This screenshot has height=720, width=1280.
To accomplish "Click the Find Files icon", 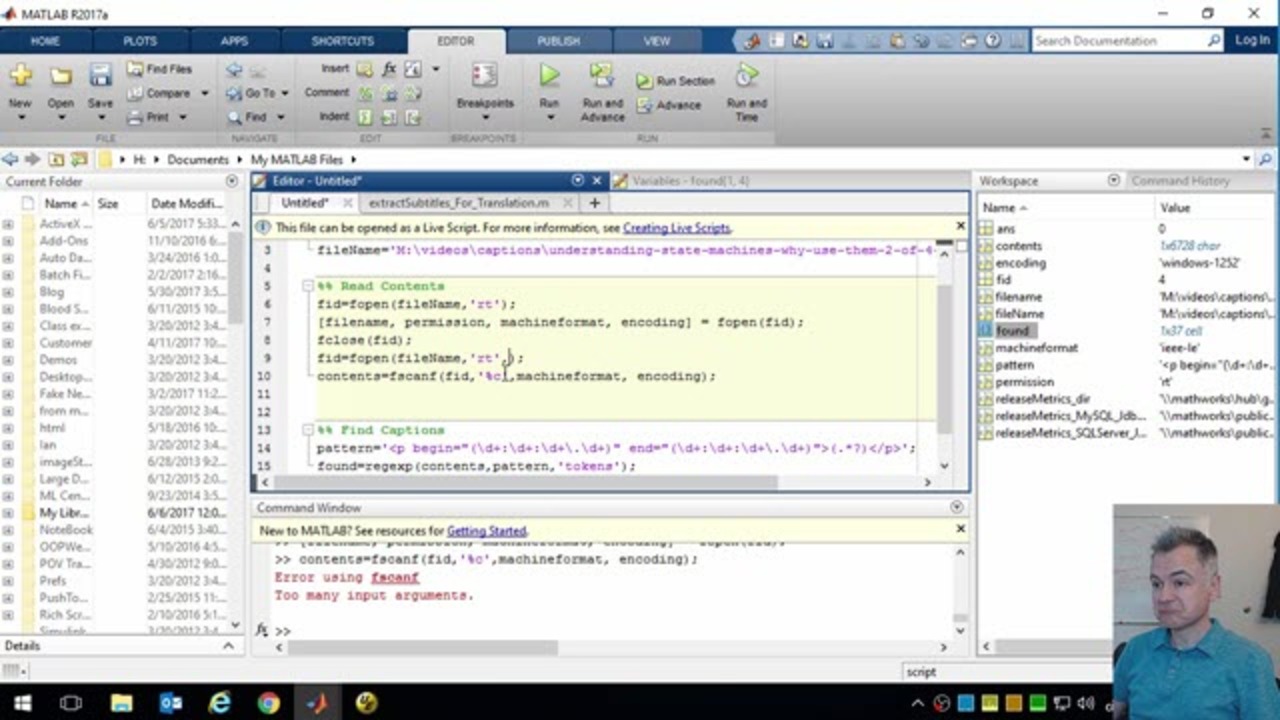I will pos(135,69).
